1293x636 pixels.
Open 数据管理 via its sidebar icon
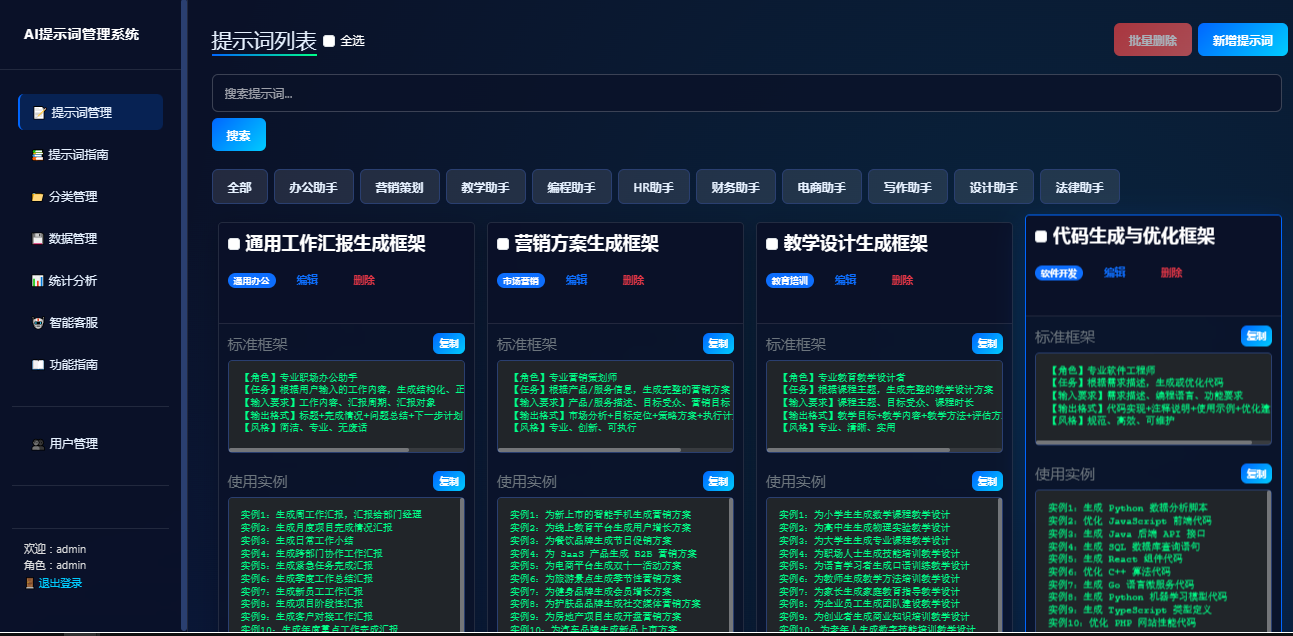coord(38,239)
